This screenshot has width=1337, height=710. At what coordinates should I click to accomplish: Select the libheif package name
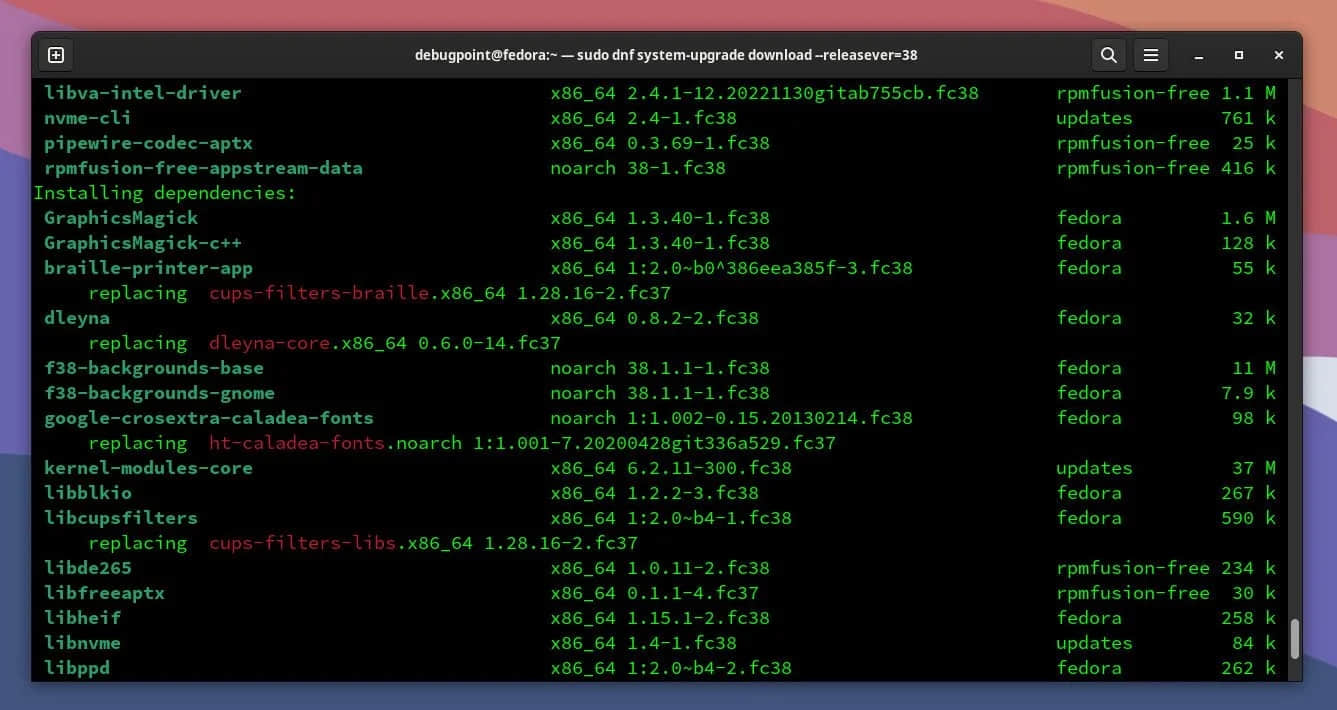click(x=82, y=618)
